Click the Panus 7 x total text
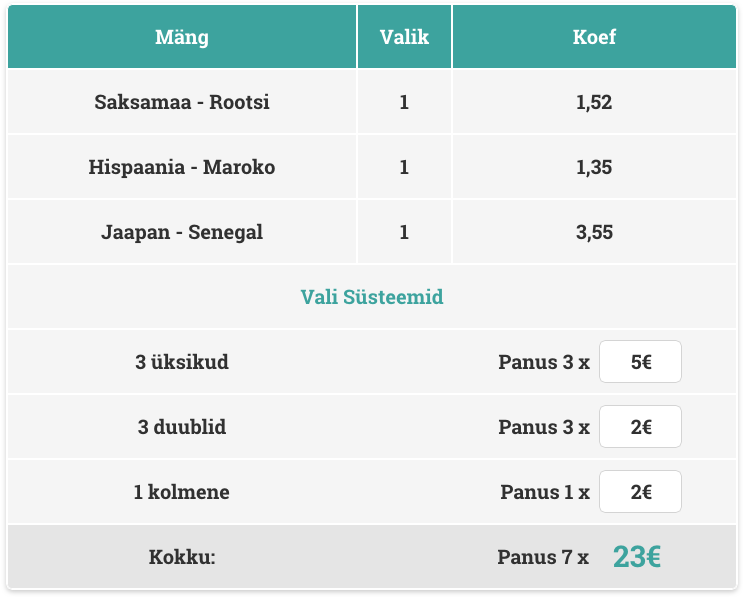This screenshot has width=743, height=597. (543, 557)
